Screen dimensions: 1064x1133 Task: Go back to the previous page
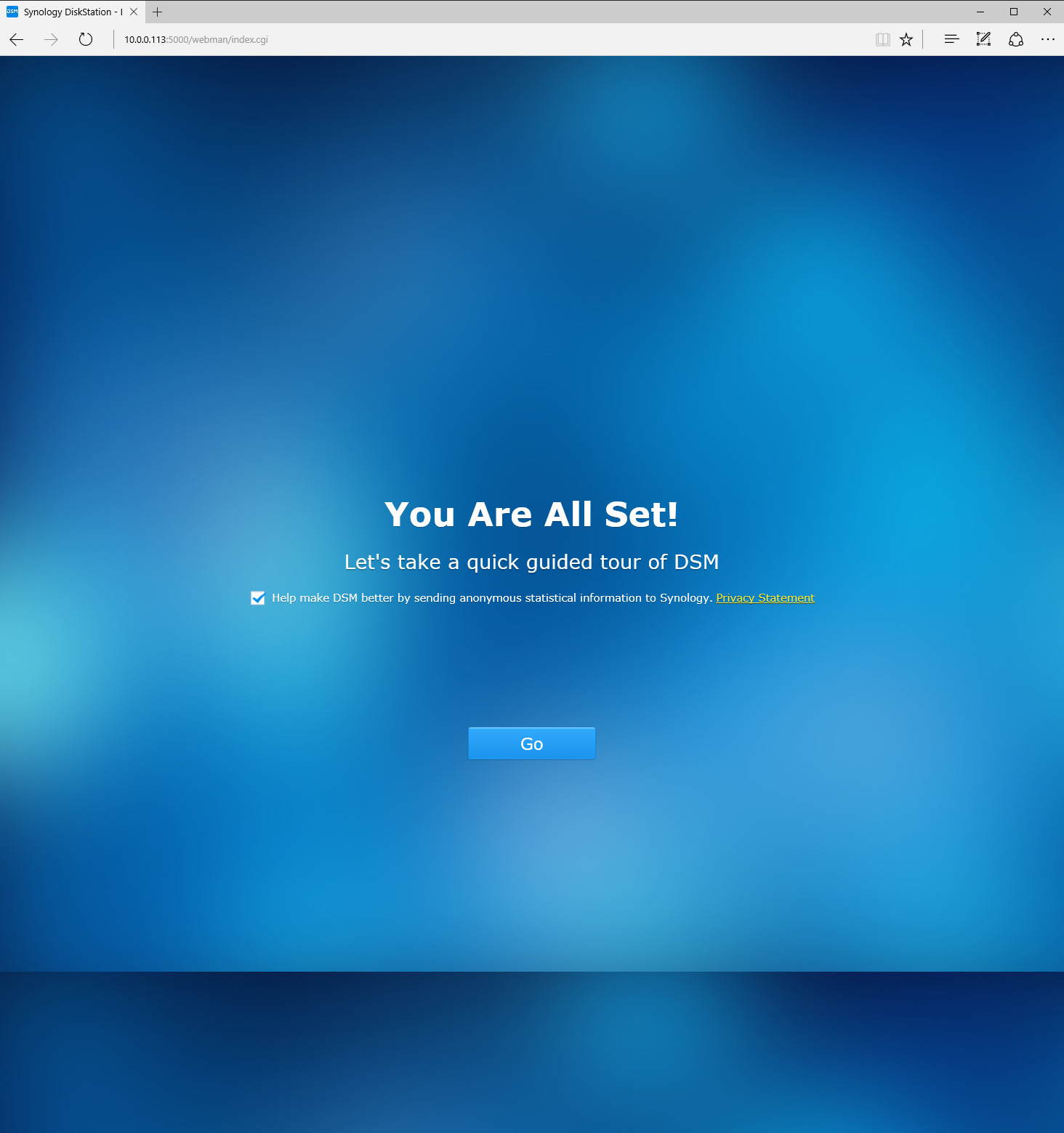[17, 39]
